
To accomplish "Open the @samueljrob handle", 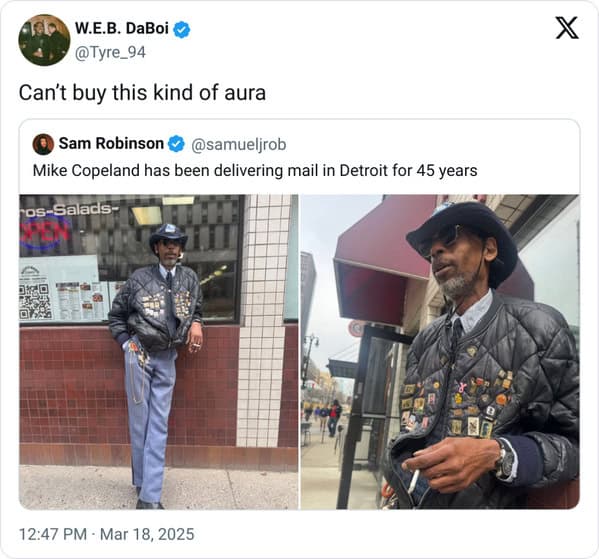I will [x=239, y=144].
